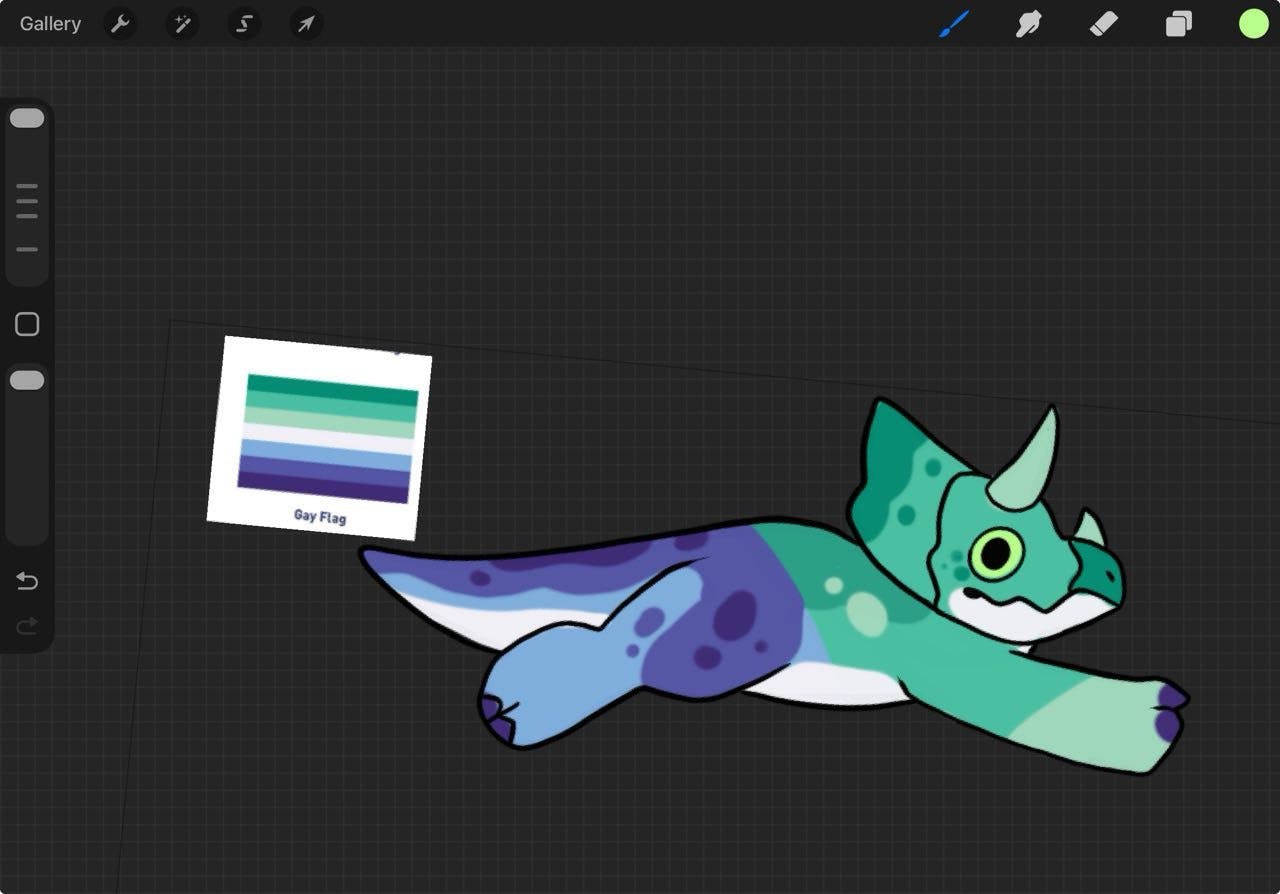Image resolution: width=1280 pixels, height=894 pixels.
Task: Open the Actions wrench menu
Action: pyautogui.click(x=120, y=24)
